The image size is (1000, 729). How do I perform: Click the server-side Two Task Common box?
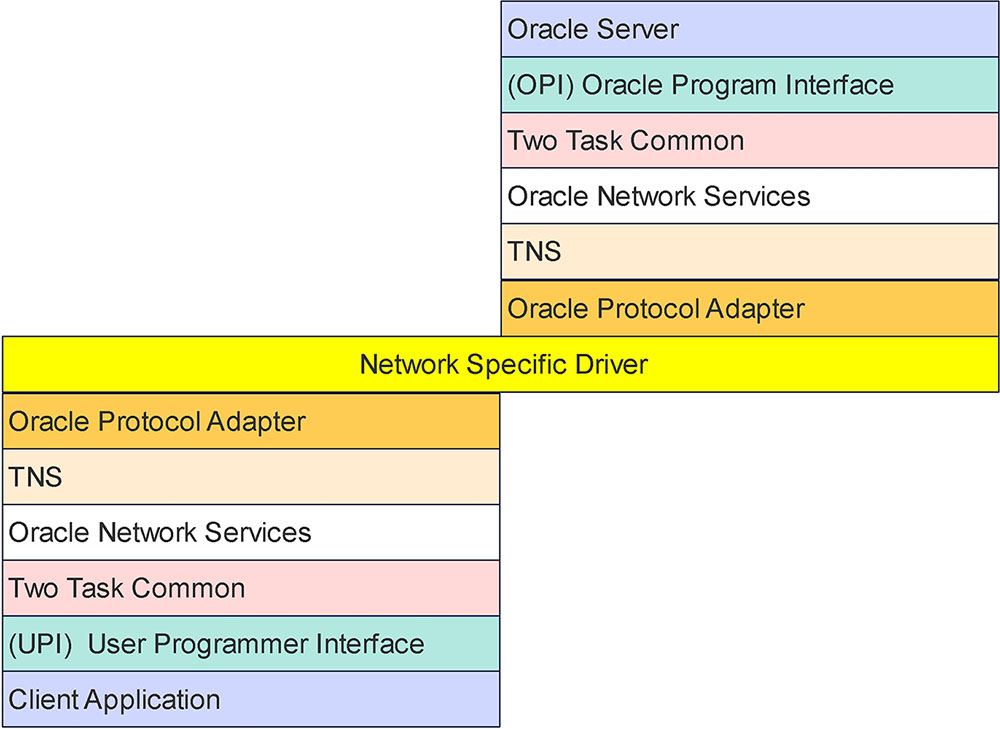click(749, 140)
